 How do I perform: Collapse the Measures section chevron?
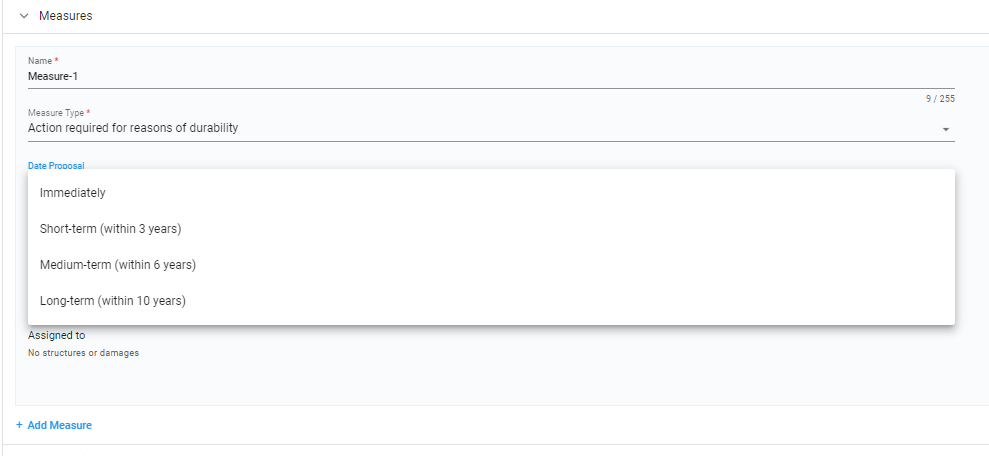point(24,16)
